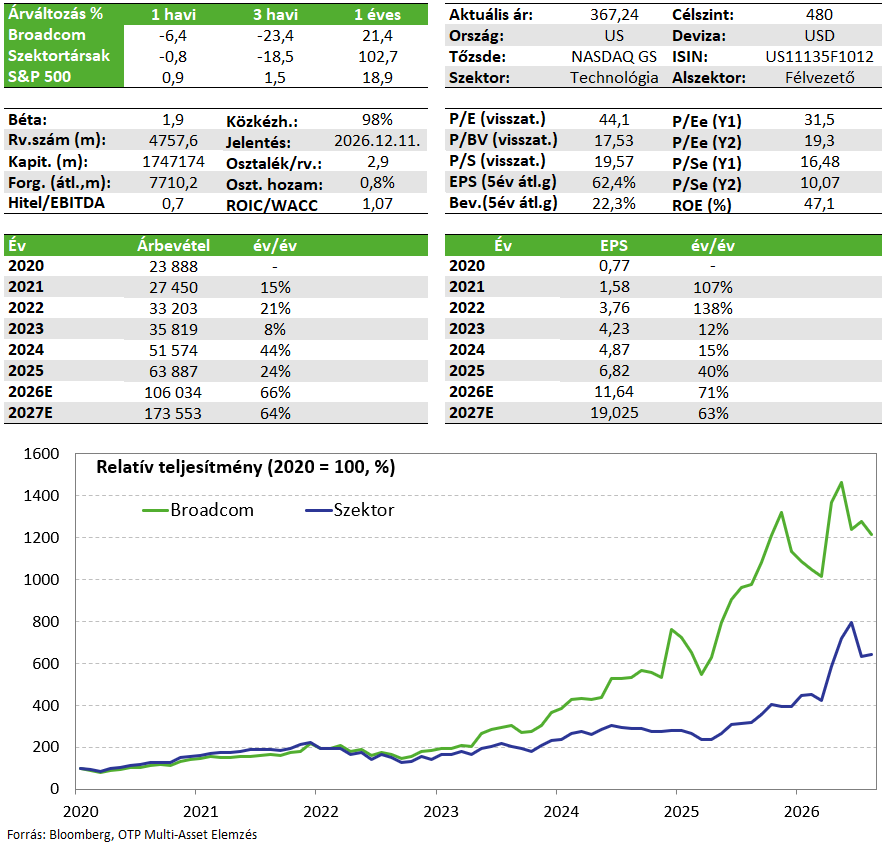Click the Broadcom legend entry in chart
The height and width of the screenshot is (846, 888).
tap(198, 510)
